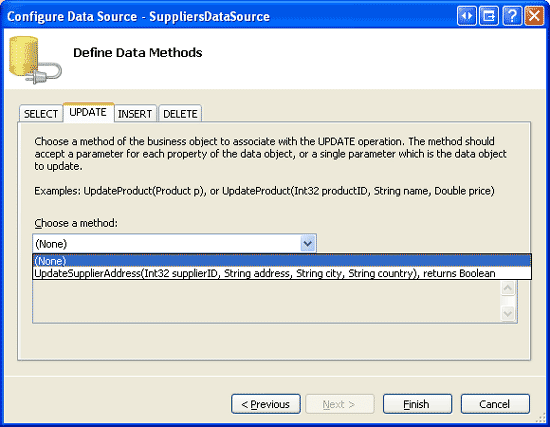This screenshot has height=427, width=550.
Task: Click the UPDATE tab
Action: click(88, 112)
